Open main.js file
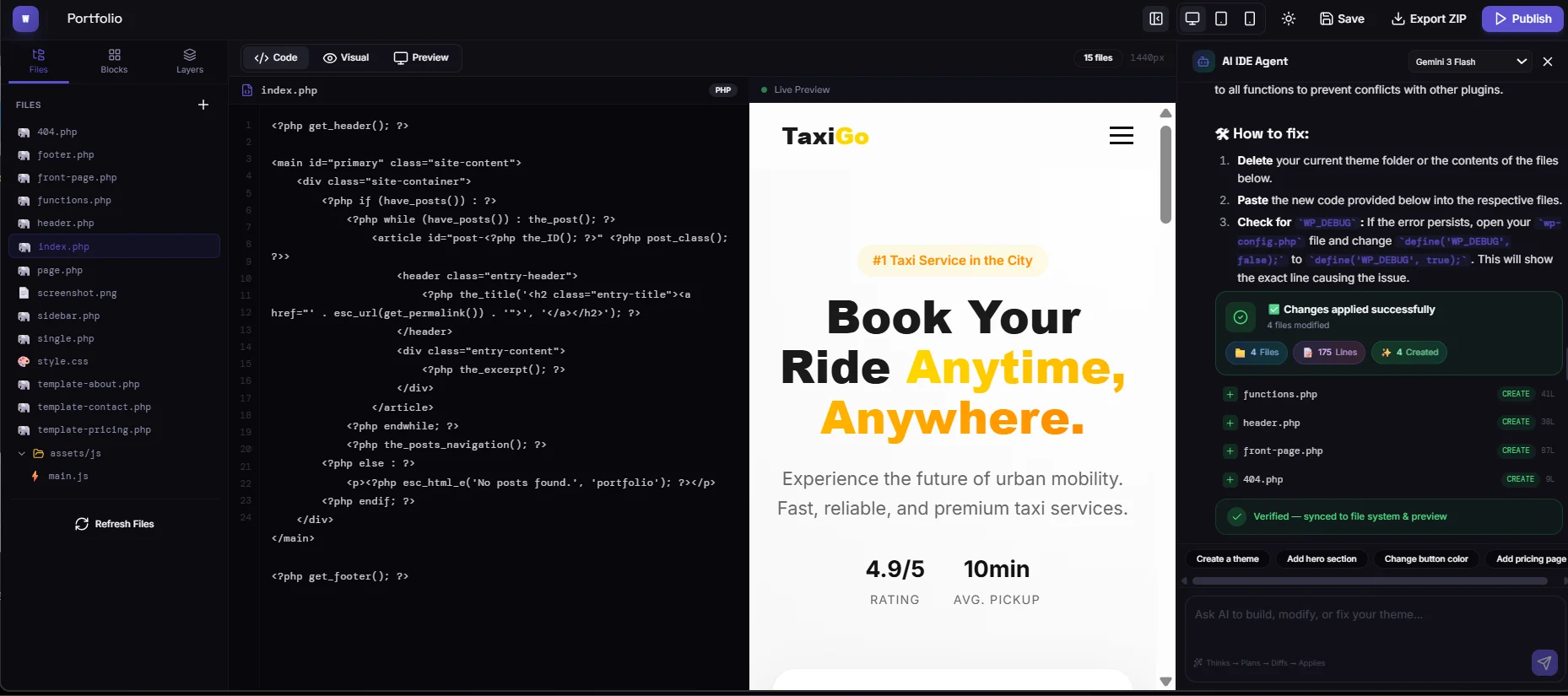This screenshot has width=1568, height=696. tap(114, 477)
